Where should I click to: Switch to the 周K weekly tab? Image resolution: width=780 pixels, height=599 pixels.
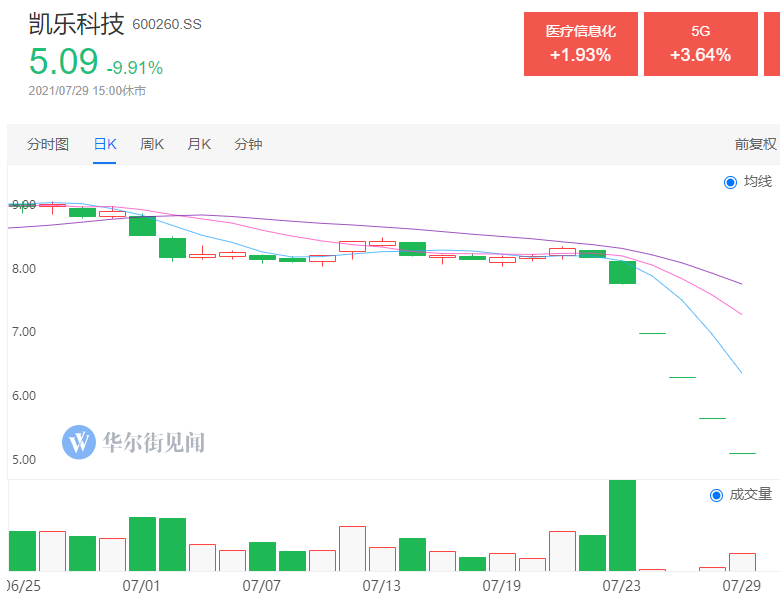[152, 144]
